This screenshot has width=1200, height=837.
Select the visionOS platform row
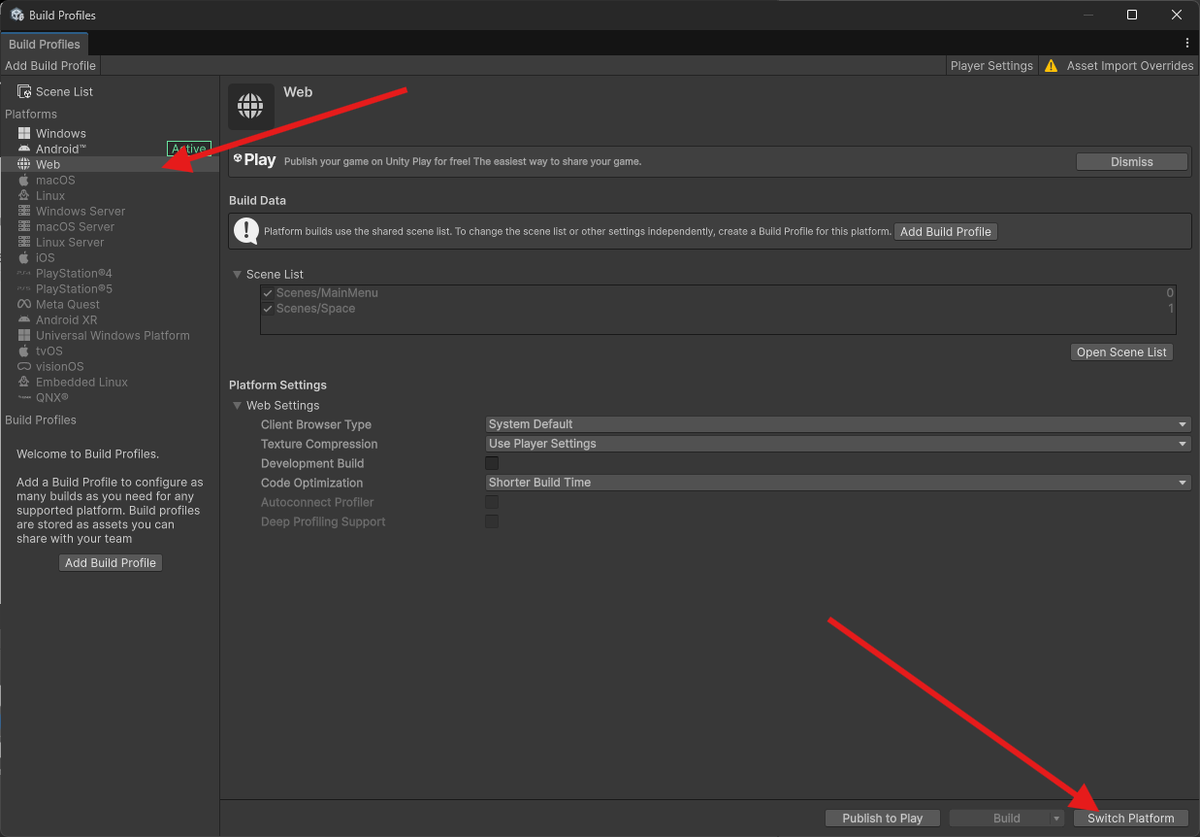[110, 367]
